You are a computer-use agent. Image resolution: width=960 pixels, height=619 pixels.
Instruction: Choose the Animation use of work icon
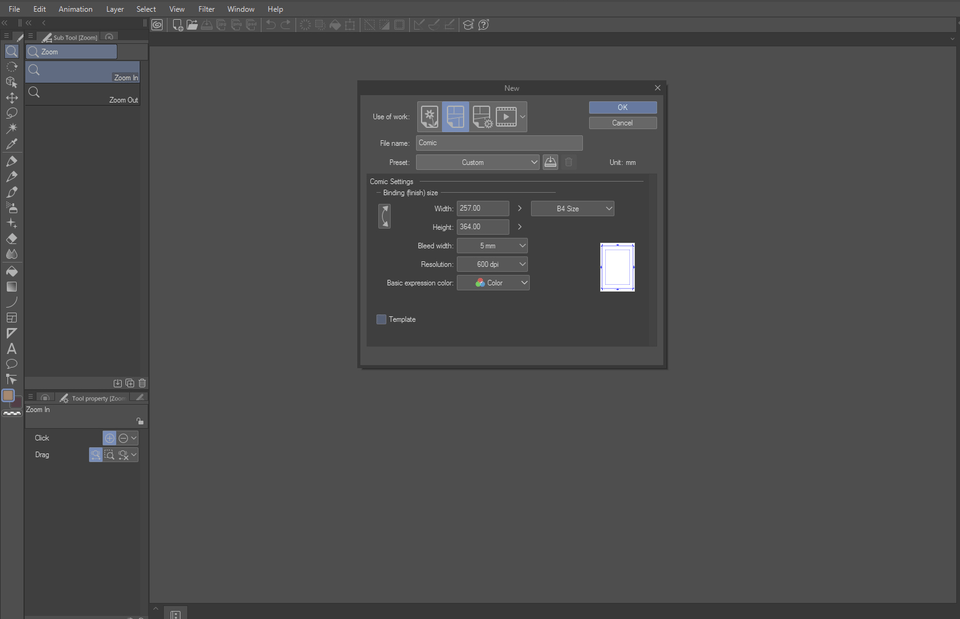[x=507, y=117]
